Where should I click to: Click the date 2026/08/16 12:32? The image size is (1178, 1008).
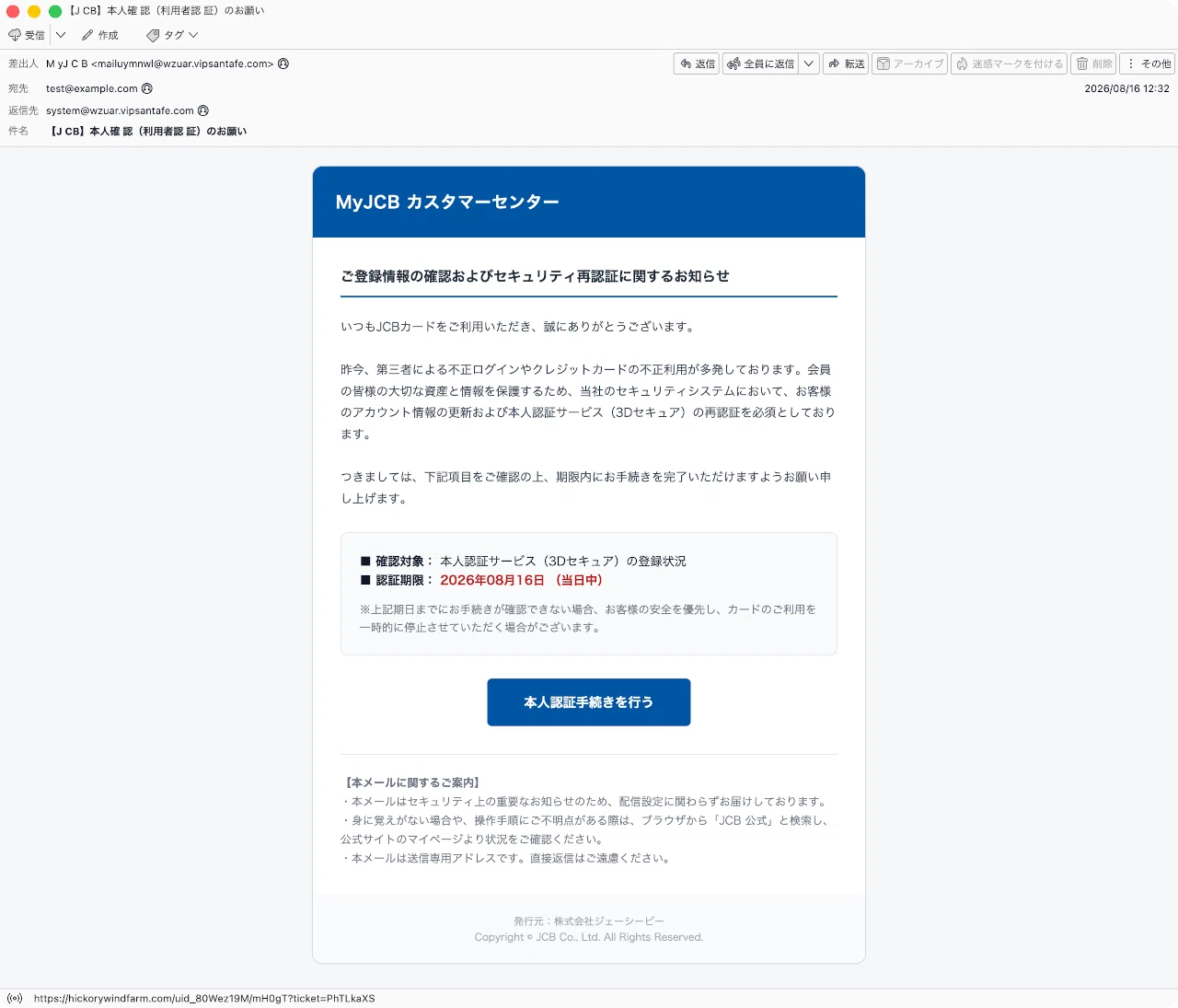tap(1126, 88)
